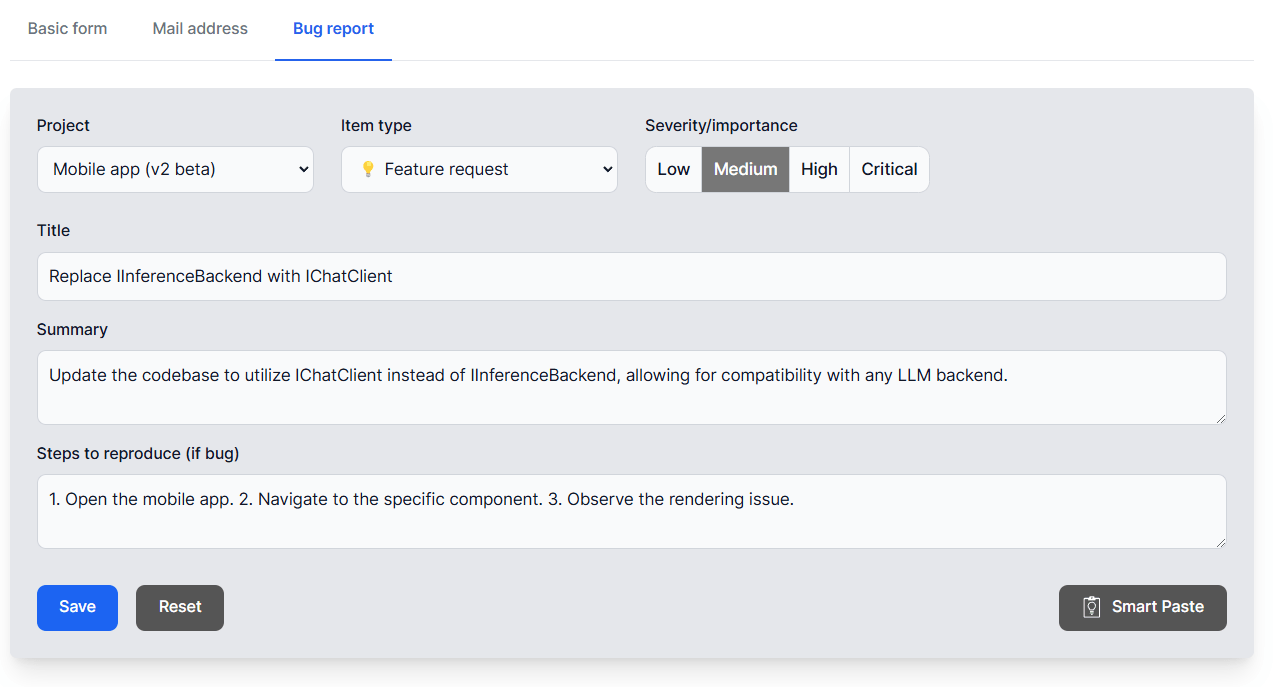Expand the Feature request combo box
1274x687 pixels.
479,169
